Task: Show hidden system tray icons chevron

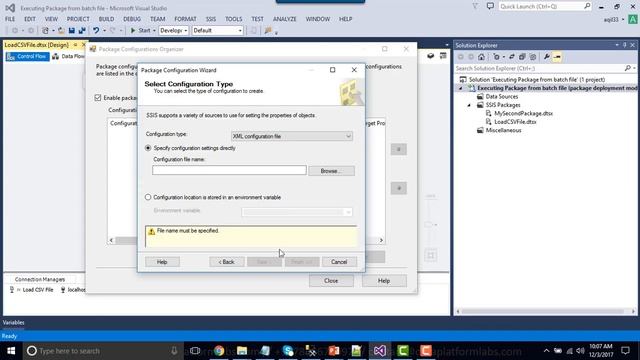Action: (x=546, y=351)
